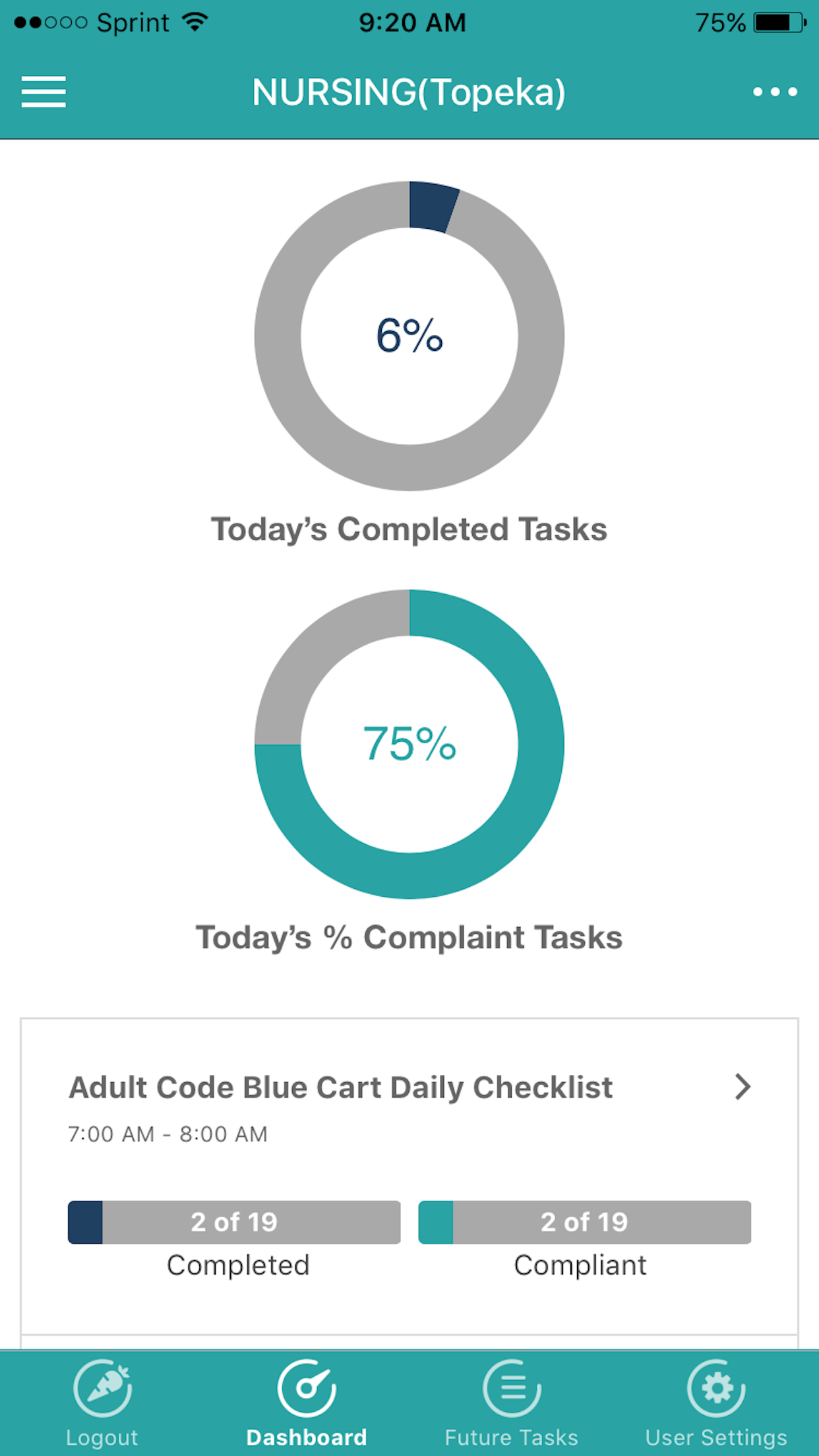Tap the three-dot more options icon
Image resolution: width=819 pixels, height=1456 pixels.
(x=775, y=92)
